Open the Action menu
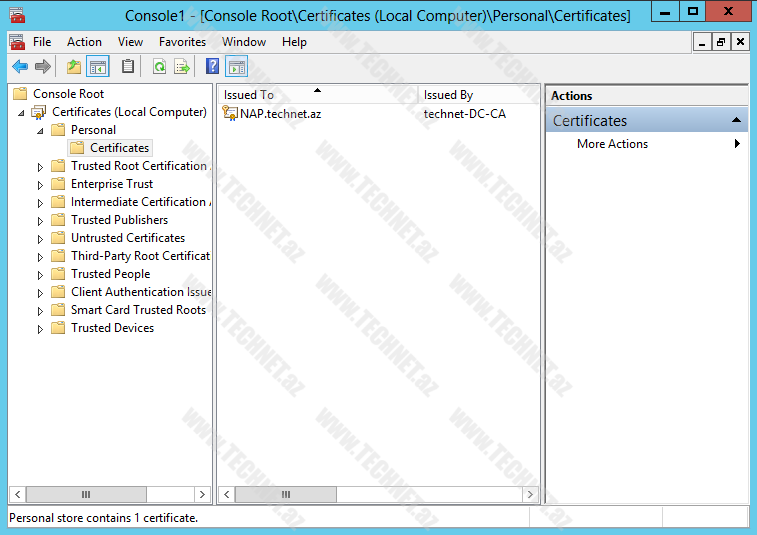The width and height of the screenshot is (757, 535). (x=84, y=42)
